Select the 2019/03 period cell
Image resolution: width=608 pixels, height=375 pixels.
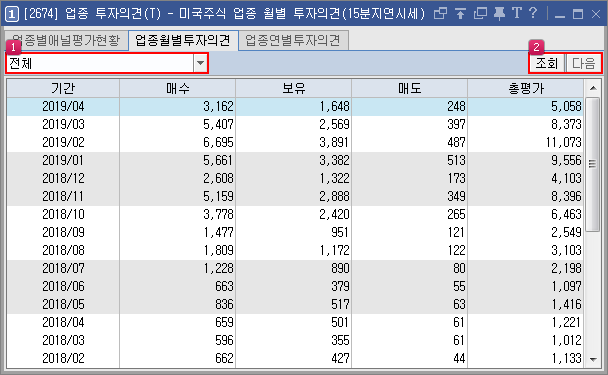click(x=63, y=124)
